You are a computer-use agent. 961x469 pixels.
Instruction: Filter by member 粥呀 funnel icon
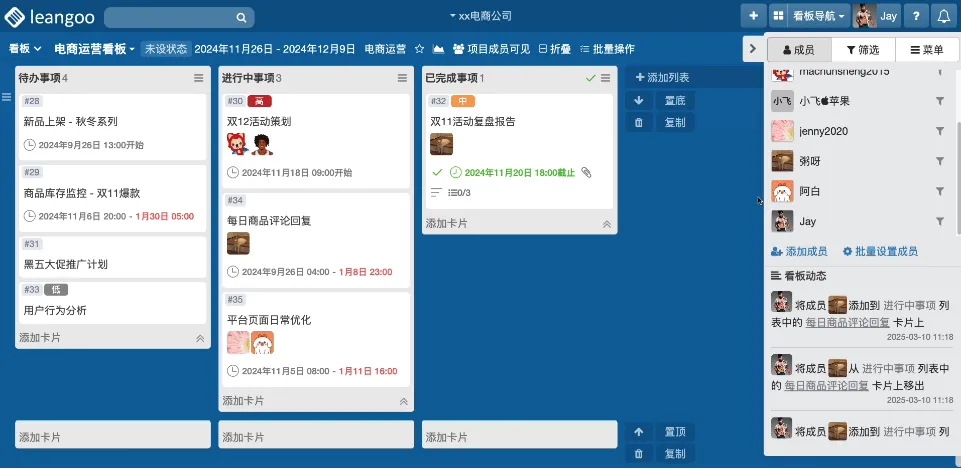(940, 161)
